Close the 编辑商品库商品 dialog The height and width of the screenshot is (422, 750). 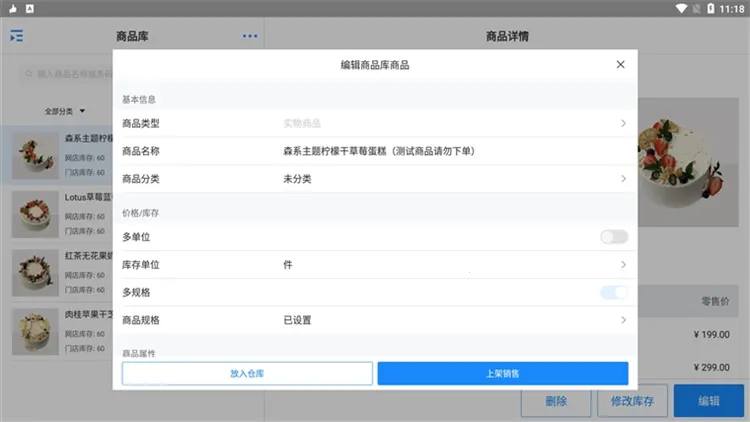[x=620, y=65]
